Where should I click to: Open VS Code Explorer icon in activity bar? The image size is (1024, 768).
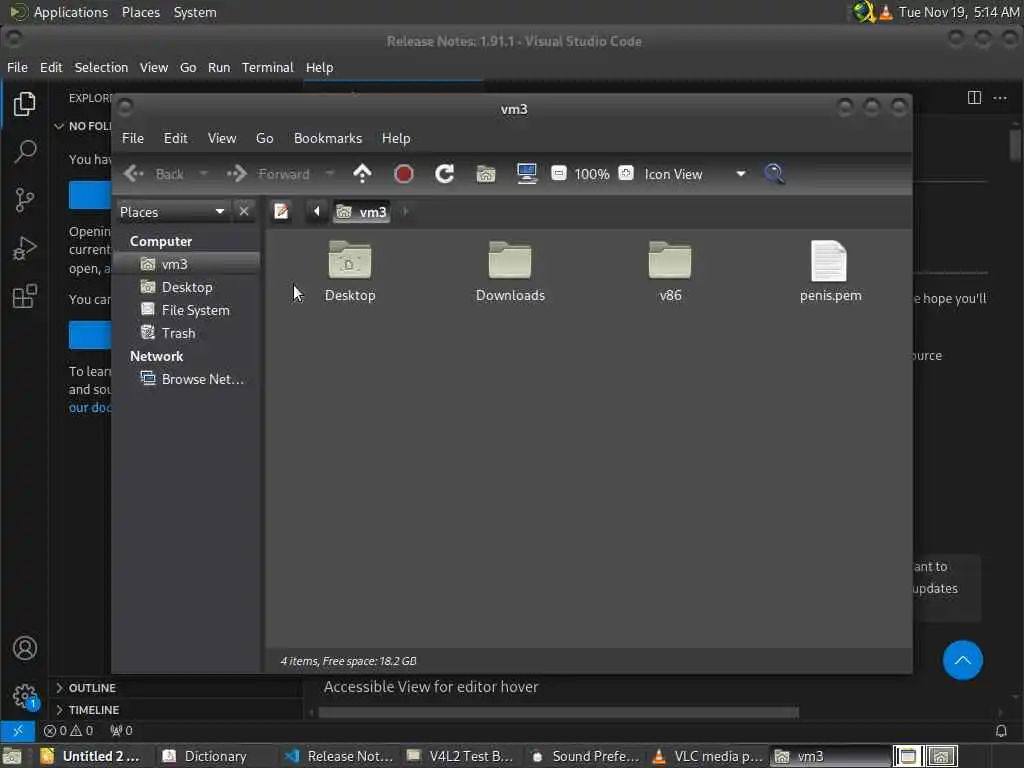24,104
